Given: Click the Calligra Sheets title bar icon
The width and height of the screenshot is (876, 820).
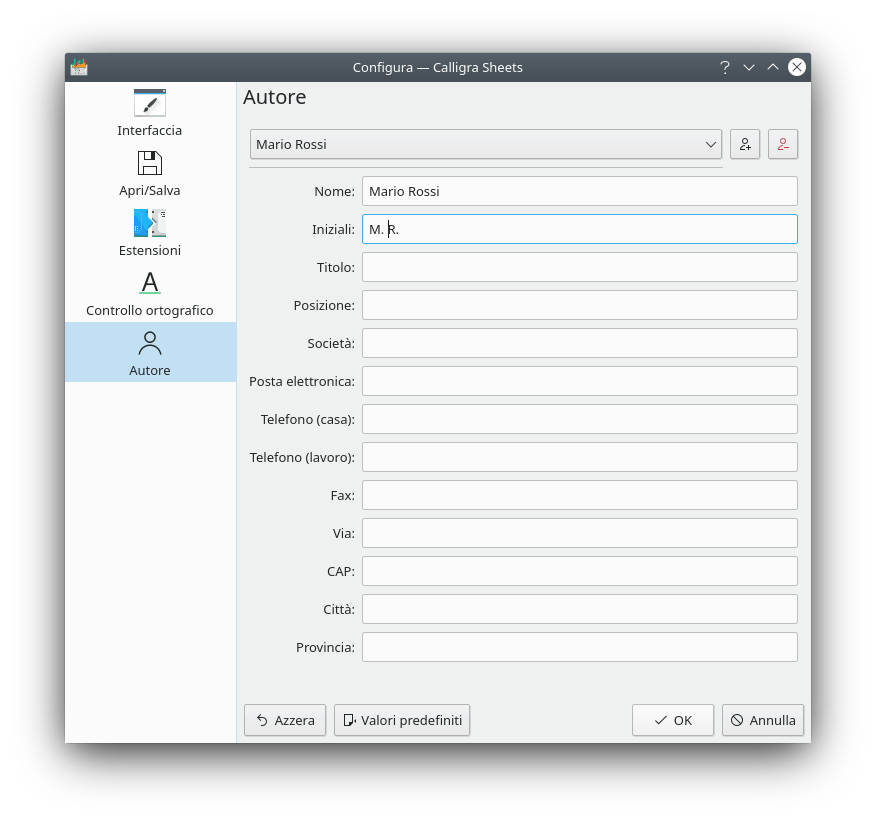Looking at the screenshot, I should [x=79, y=67].
